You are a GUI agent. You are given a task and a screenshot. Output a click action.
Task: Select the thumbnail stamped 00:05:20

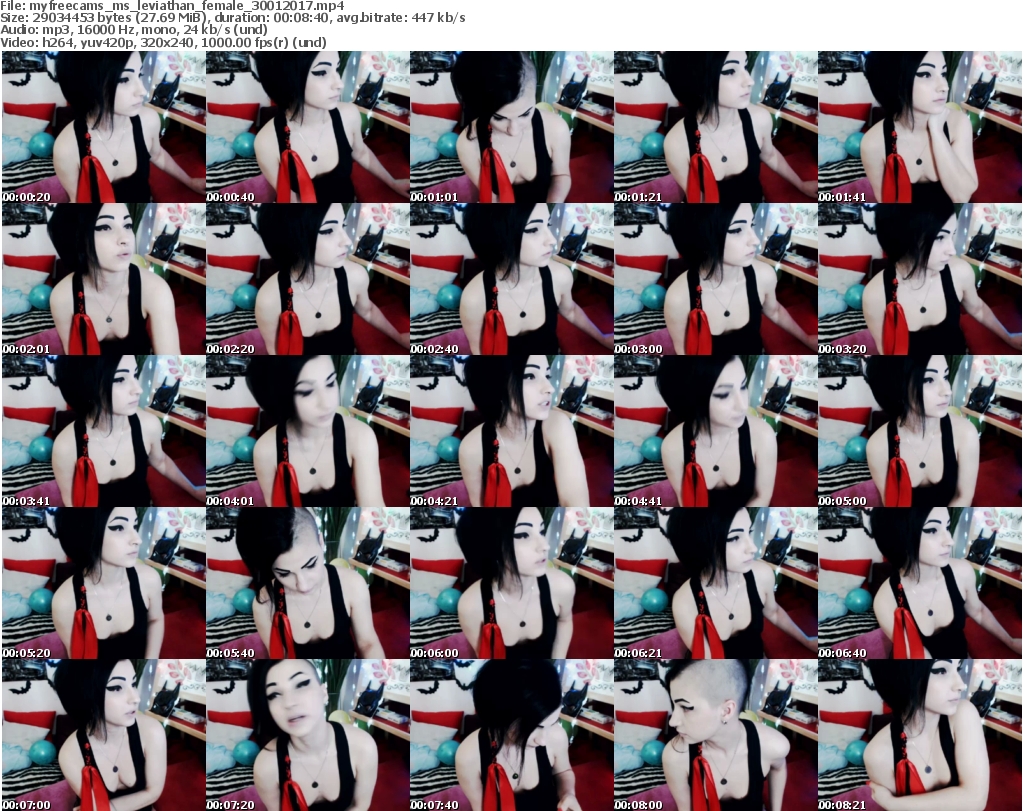[104, 584]
